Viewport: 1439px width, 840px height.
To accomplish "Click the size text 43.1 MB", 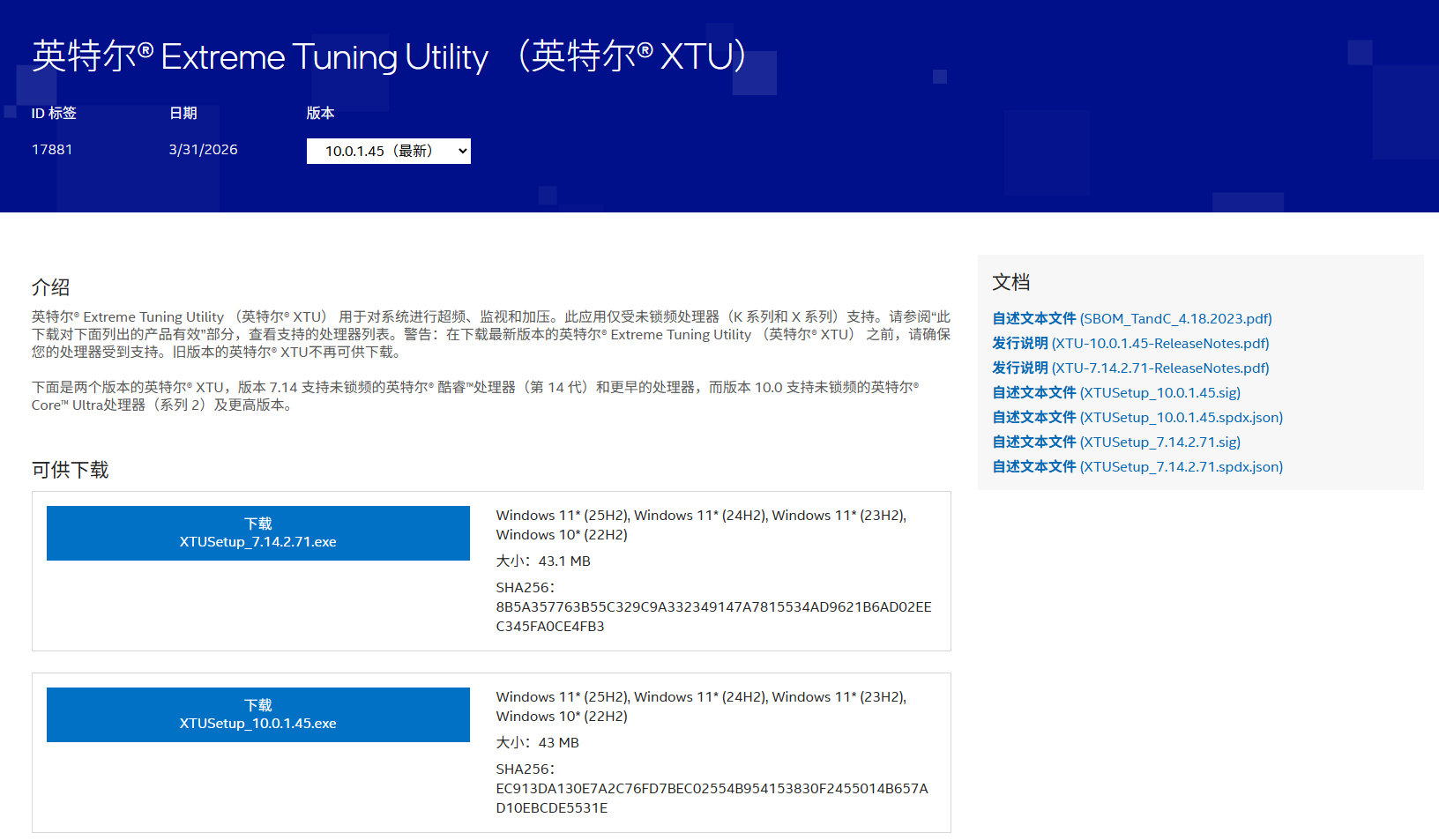I will (x=564, y=561).
